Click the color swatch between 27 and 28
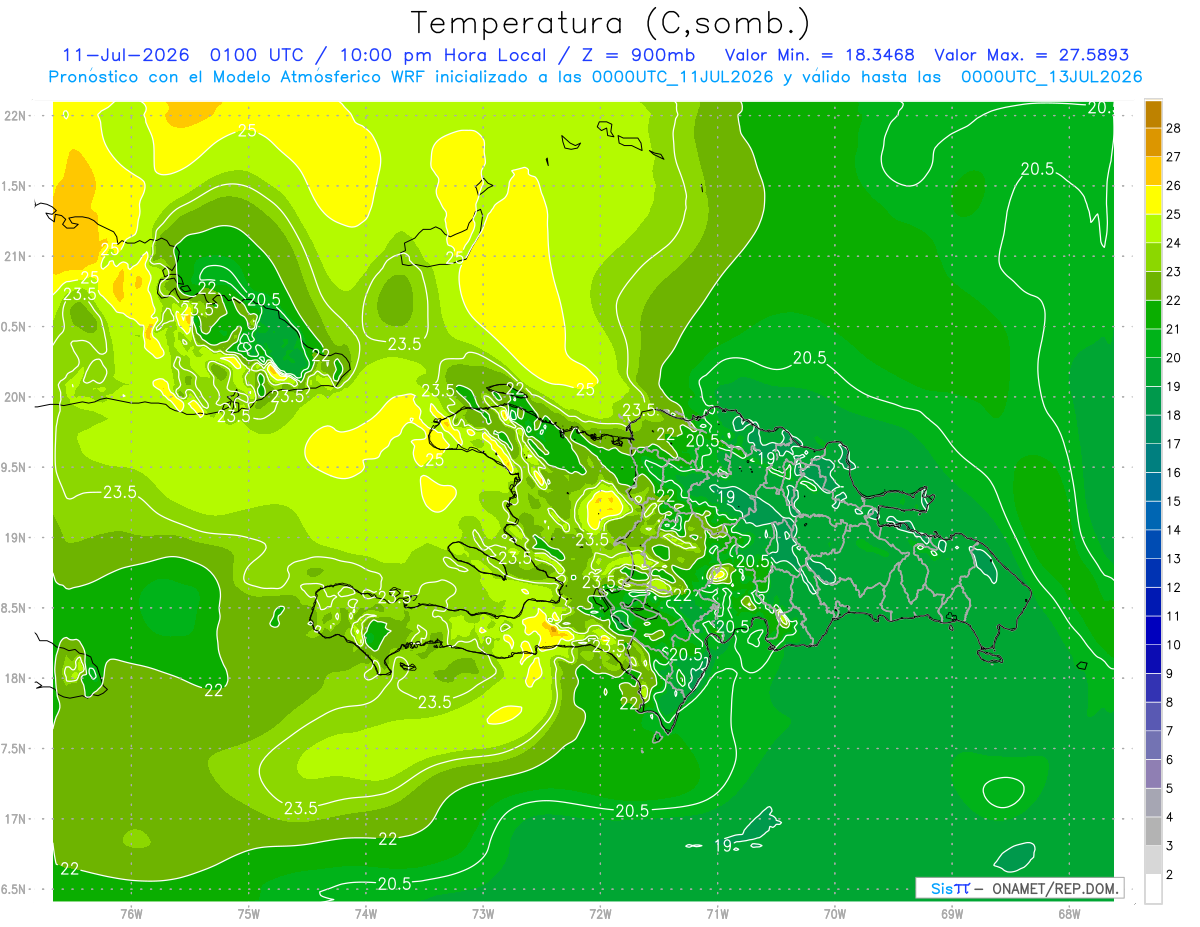Screen dimensions: 1200x927 1153,143
